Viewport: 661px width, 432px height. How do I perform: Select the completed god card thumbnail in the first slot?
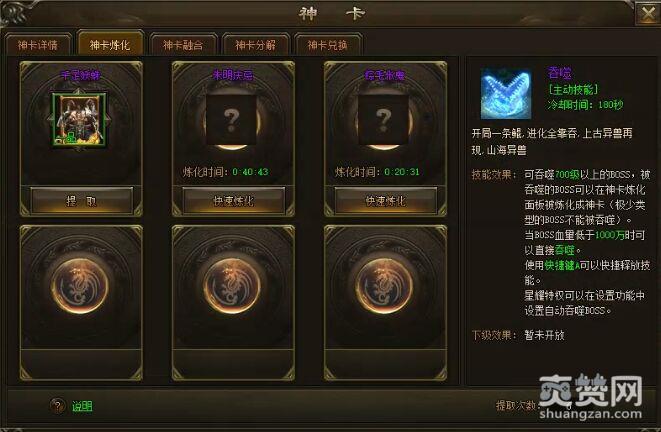pyautogui.click(x=79, y=119)
